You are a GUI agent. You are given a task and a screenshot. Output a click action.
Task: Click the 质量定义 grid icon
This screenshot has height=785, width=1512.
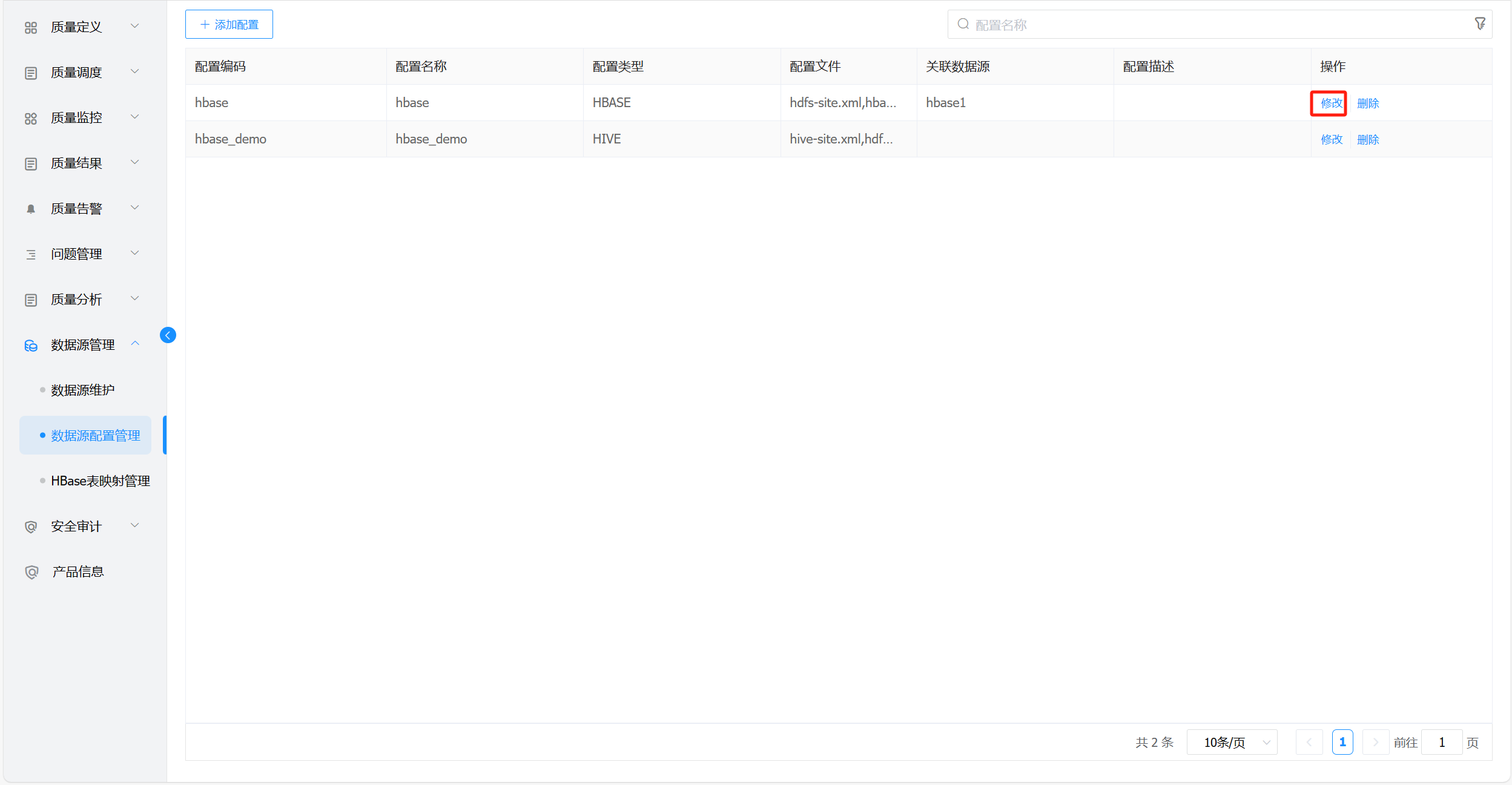click(31, 27)
